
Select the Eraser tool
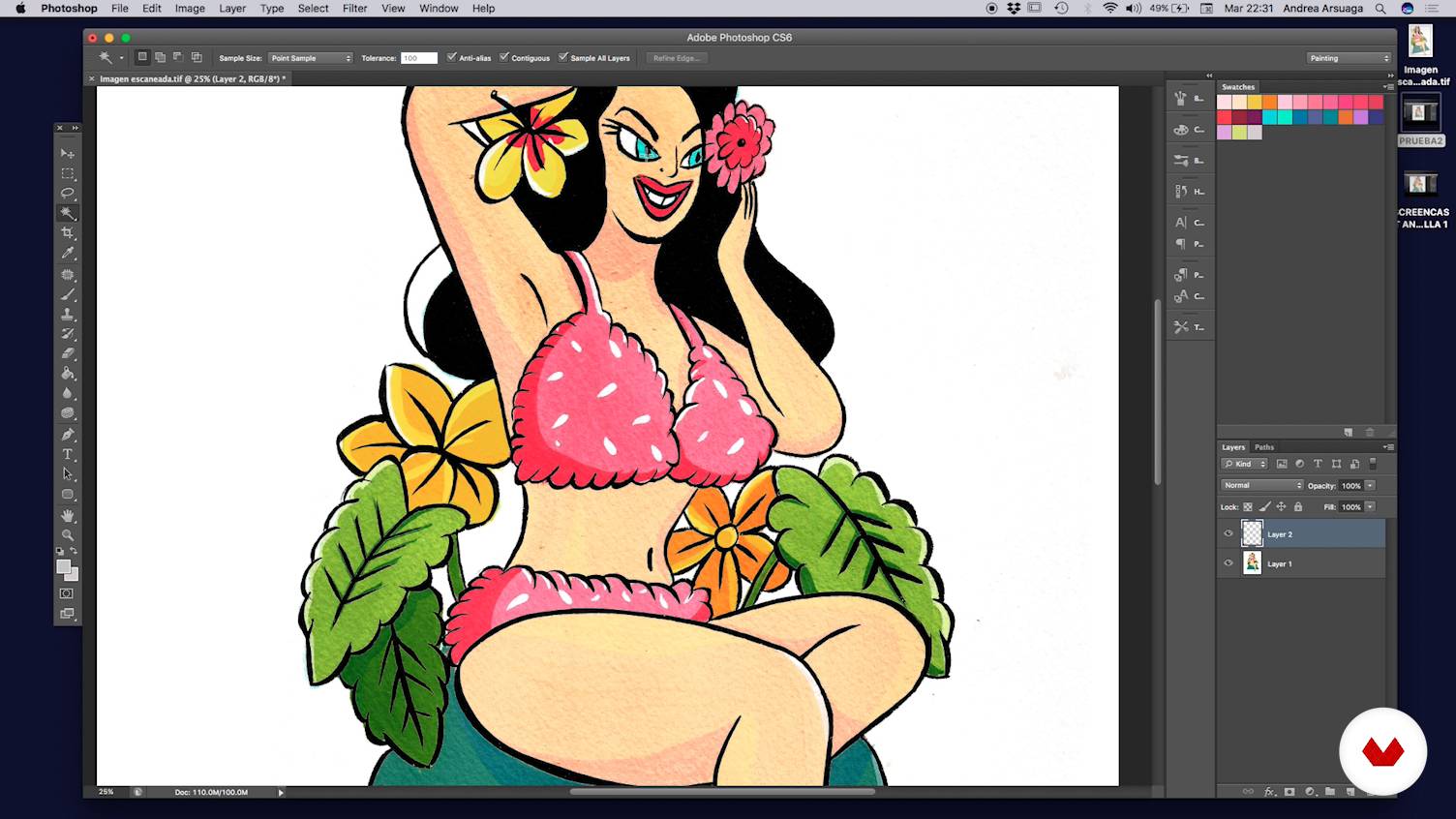pos(67,353)
